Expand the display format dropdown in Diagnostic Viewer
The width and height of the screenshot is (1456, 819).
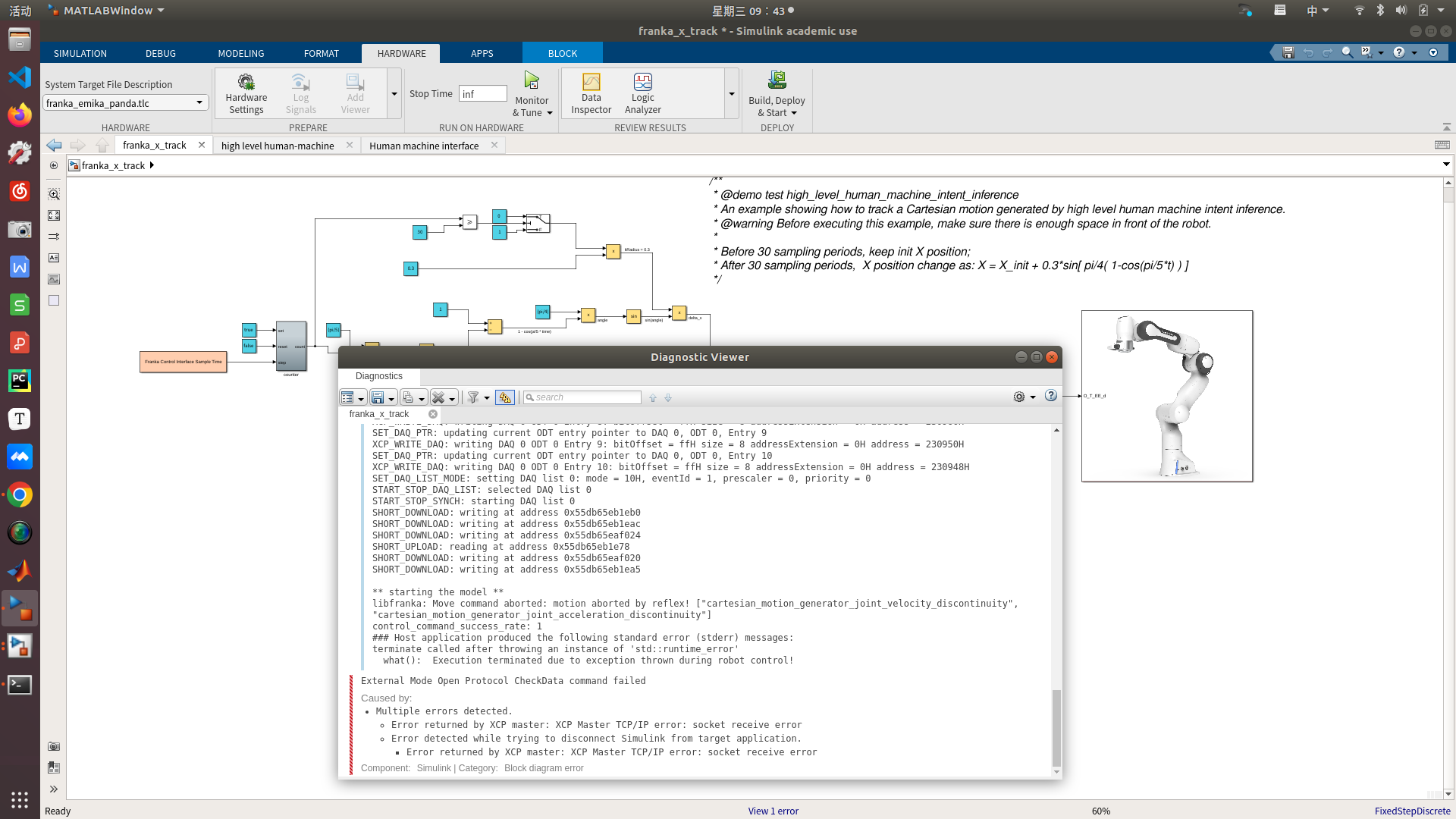point(360,397)
